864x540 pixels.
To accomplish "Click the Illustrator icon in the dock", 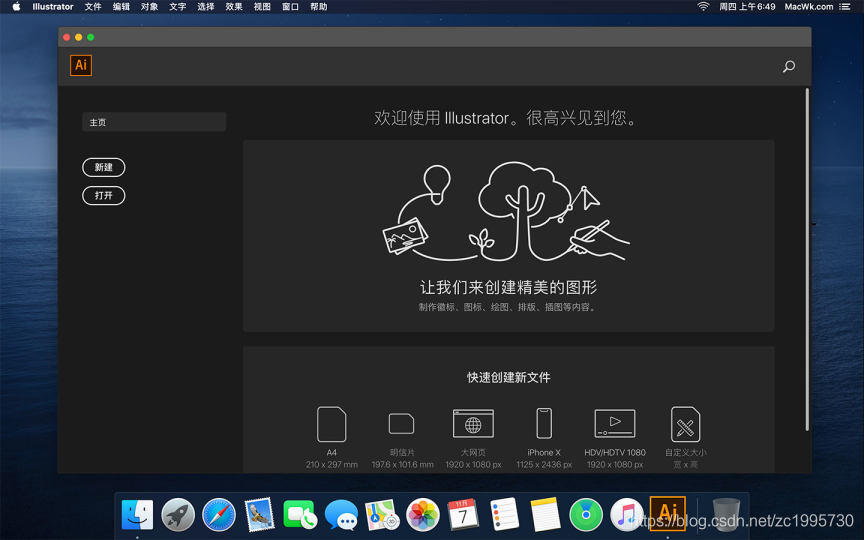I will click(667, 514).
